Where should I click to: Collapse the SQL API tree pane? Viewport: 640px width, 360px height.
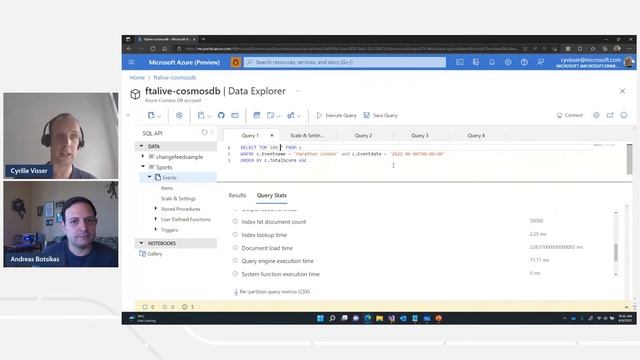[212, 132]
